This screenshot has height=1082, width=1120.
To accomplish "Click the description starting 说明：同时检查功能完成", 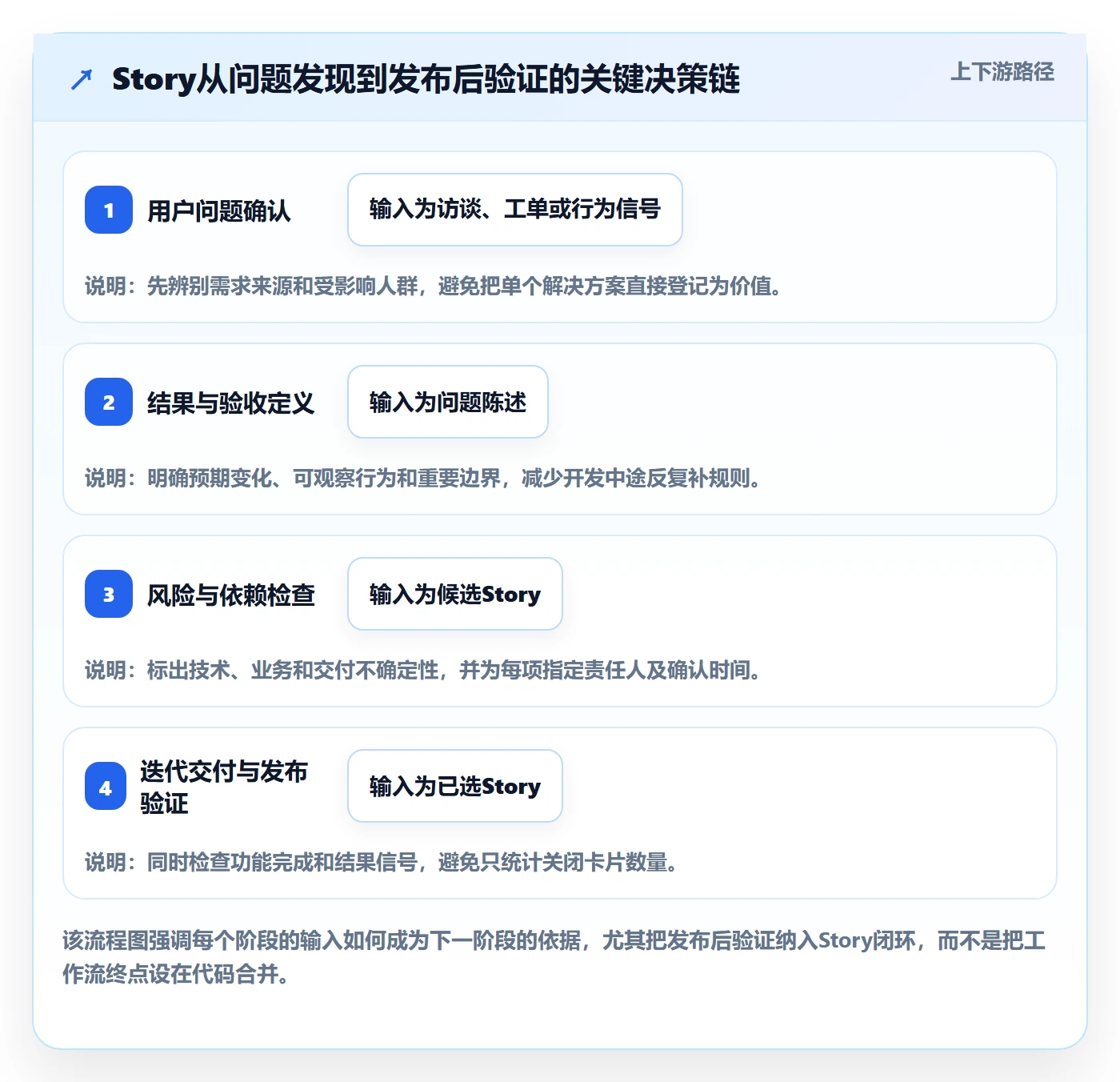I will 382,862.
